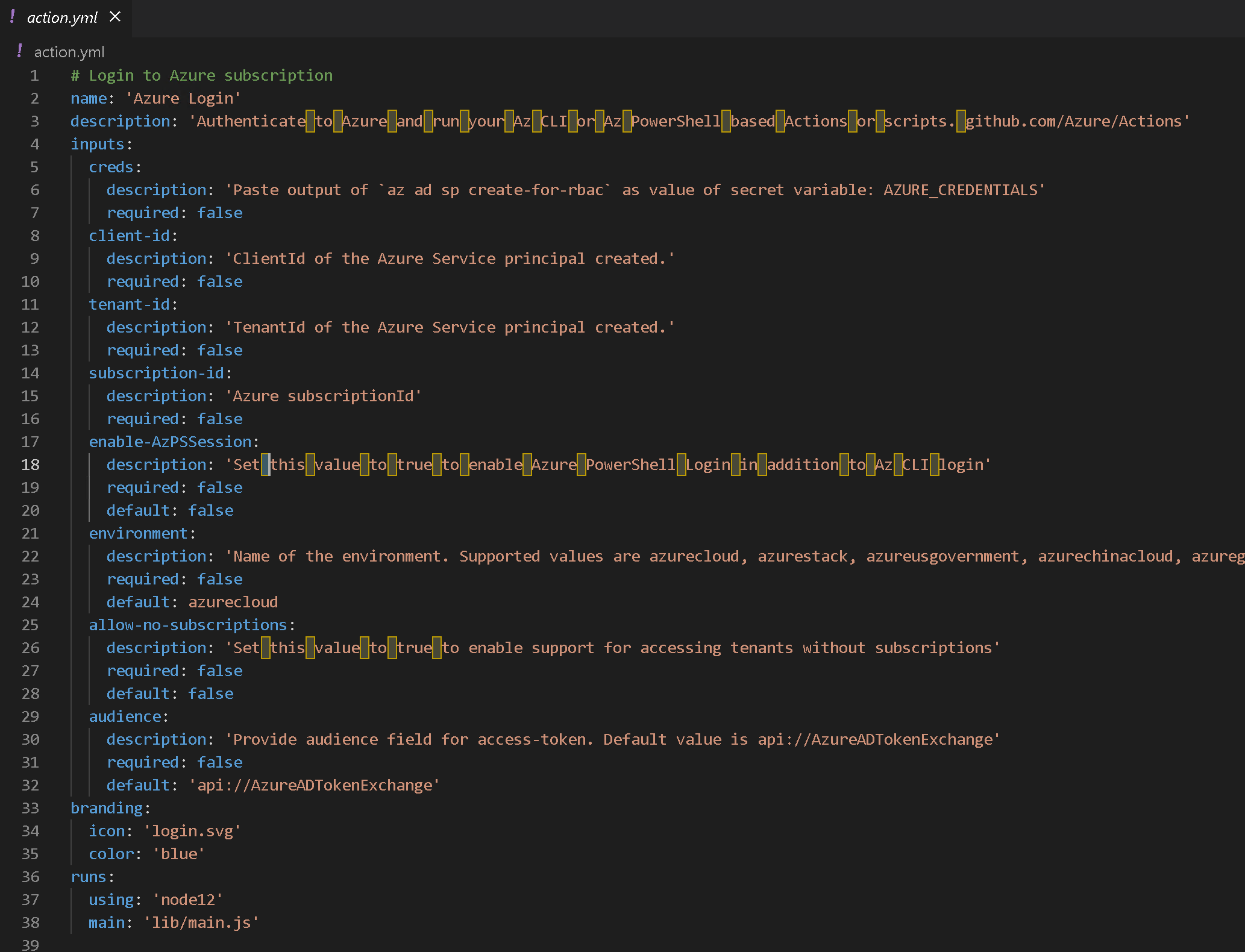Screen dimensions: 1245x952
Task: Select the 'Azure Login' name value
Action: (184, 98)
